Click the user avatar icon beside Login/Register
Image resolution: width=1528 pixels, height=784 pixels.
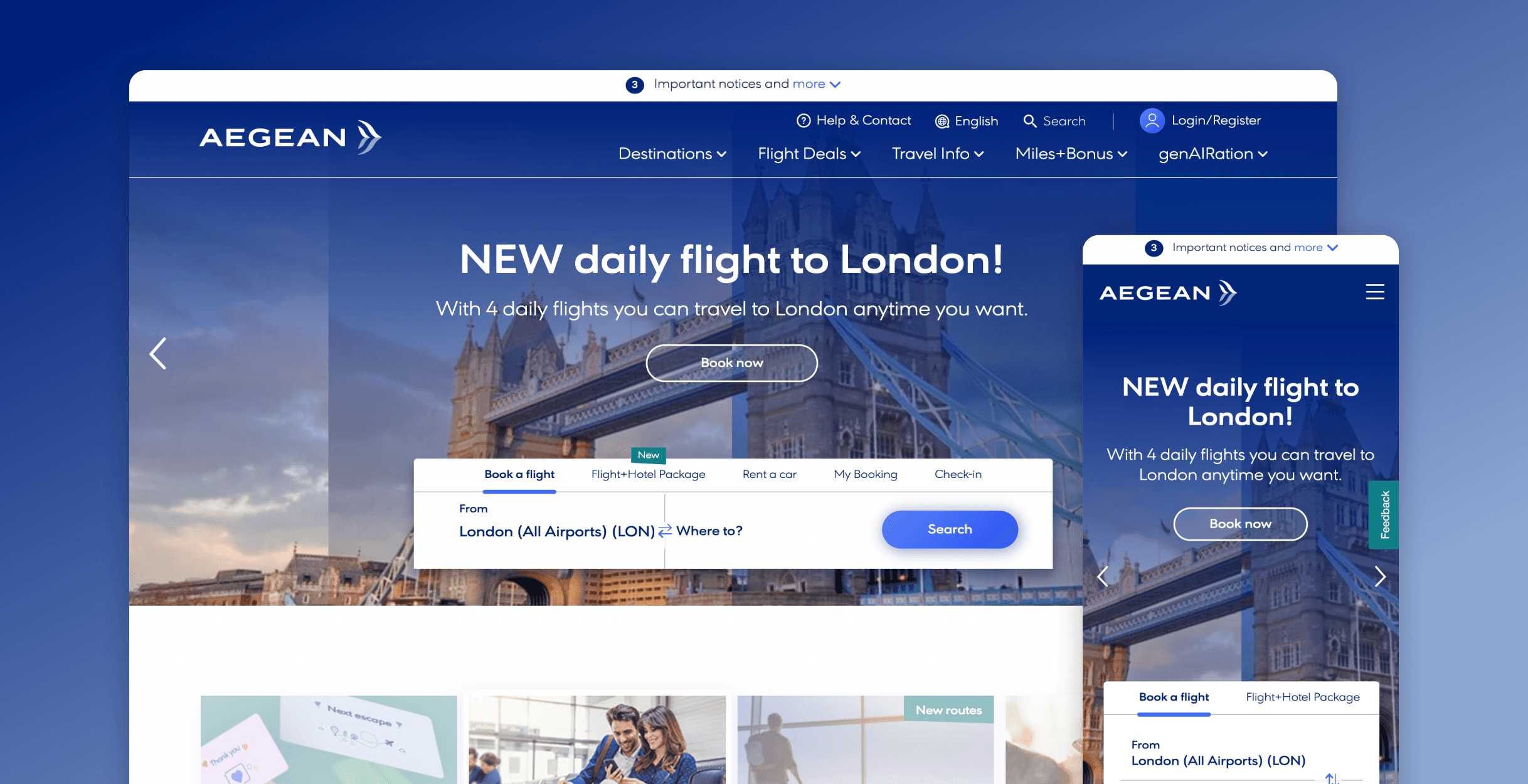click(x=1152, y=120)
